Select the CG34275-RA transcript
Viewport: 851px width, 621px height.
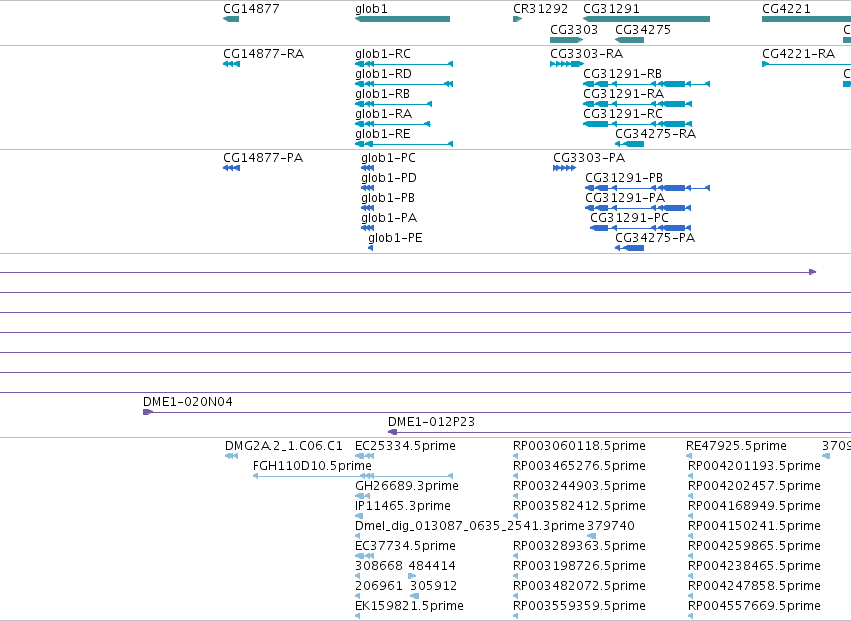pyautogui.click(x=630, y=144)
